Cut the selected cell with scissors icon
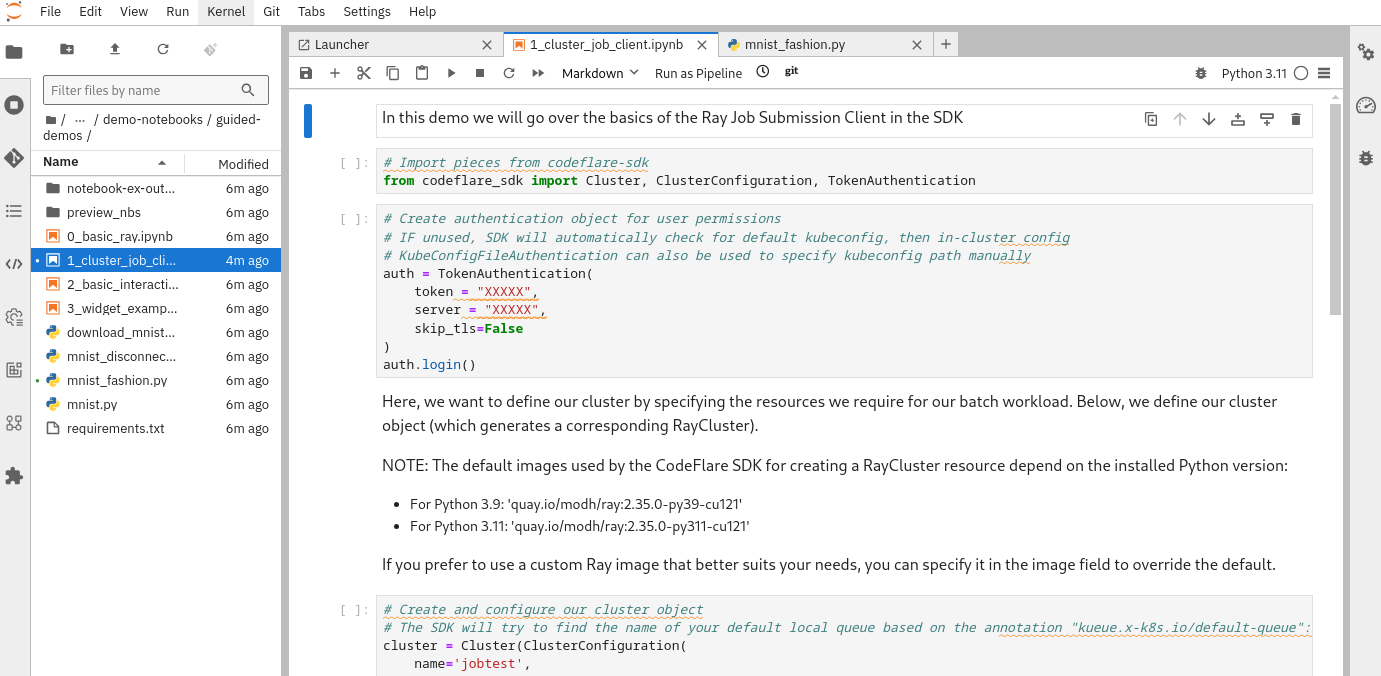 pos(364,73)
